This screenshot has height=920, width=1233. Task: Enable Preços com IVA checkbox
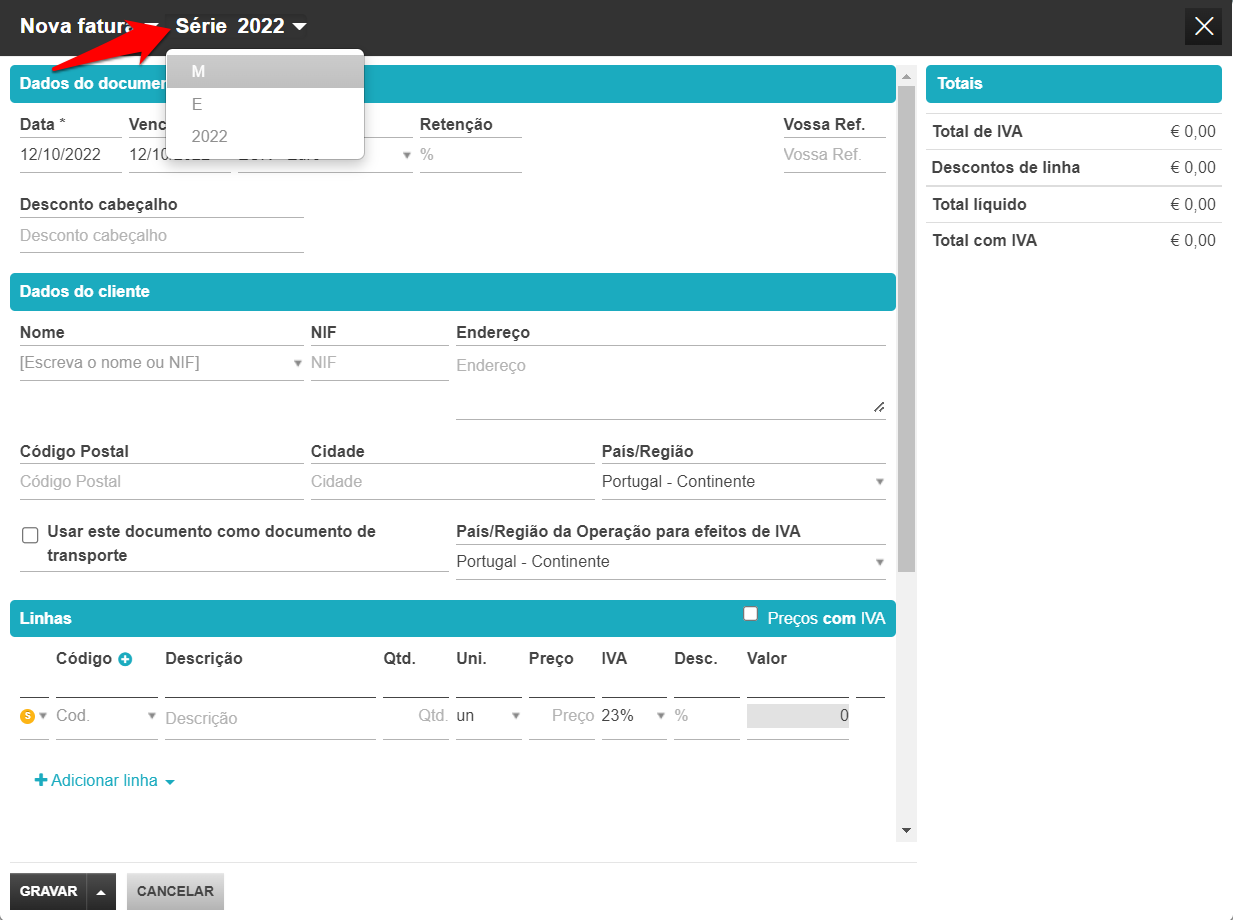[750, 614]
